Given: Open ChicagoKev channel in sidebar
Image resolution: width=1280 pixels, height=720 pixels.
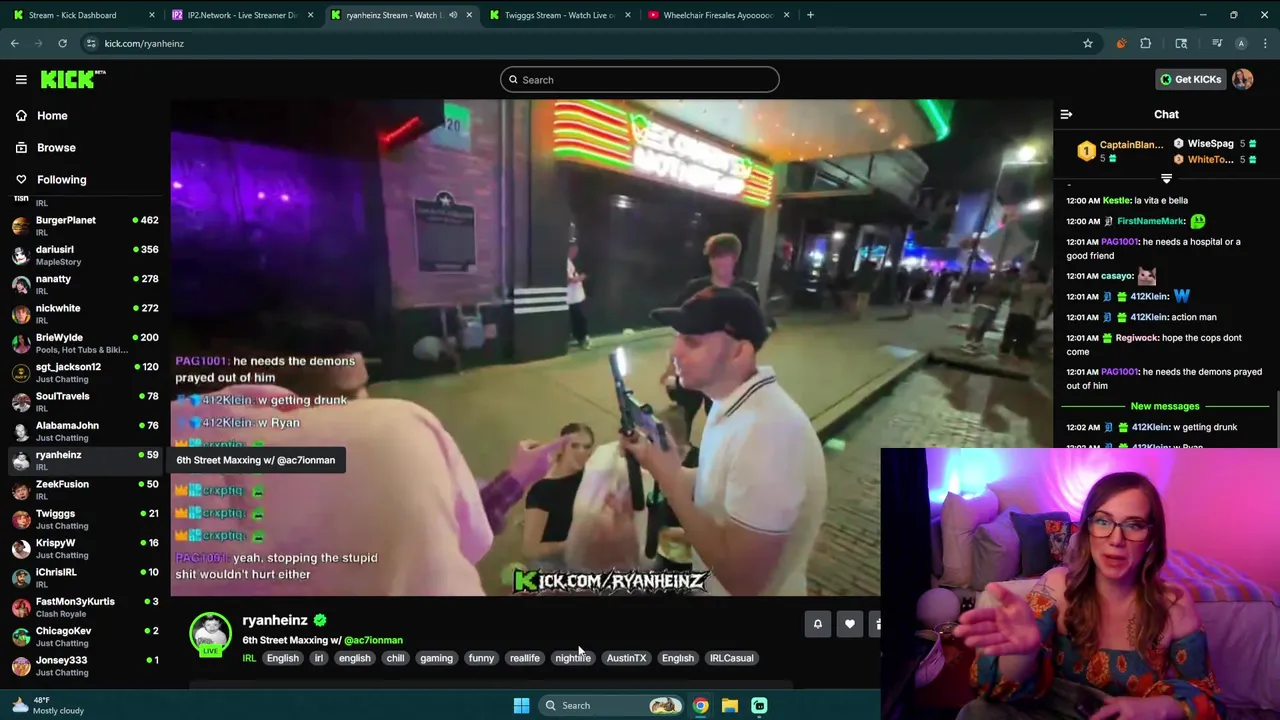Looking at the screenshot, I should coord(84,636).
